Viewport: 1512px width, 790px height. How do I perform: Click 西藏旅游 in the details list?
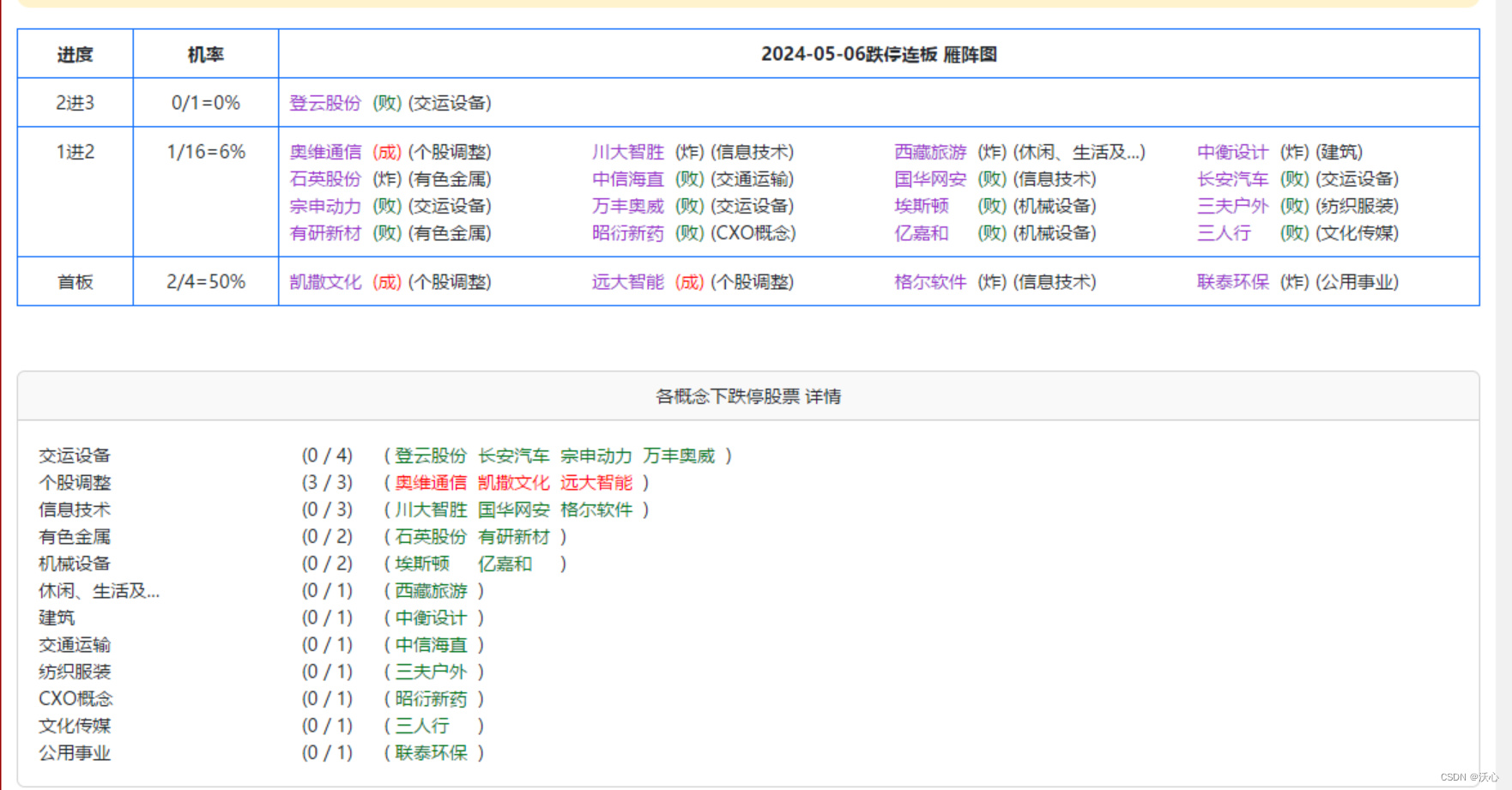[x=431, y=591]
